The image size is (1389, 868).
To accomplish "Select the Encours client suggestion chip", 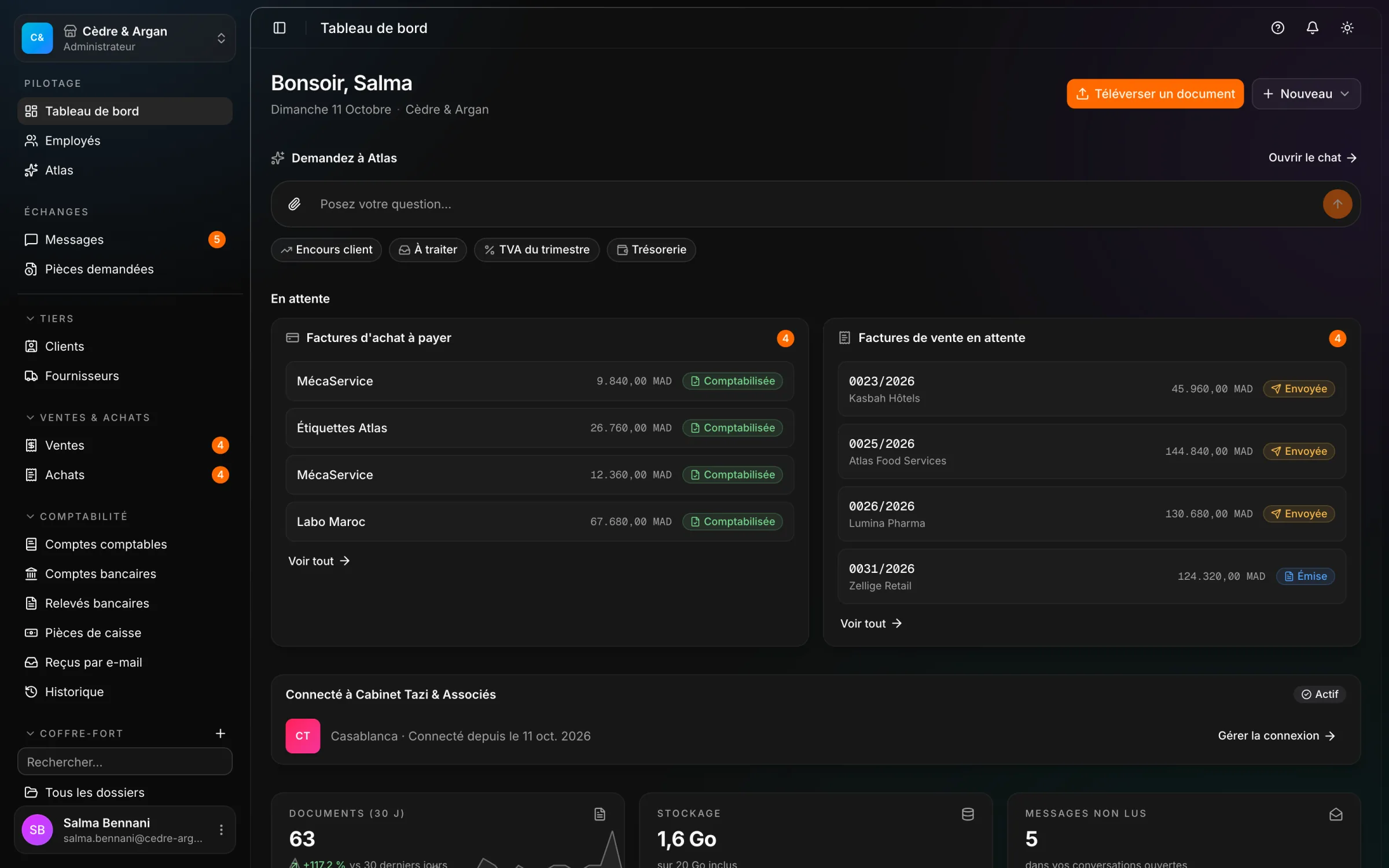I will 326,250.
